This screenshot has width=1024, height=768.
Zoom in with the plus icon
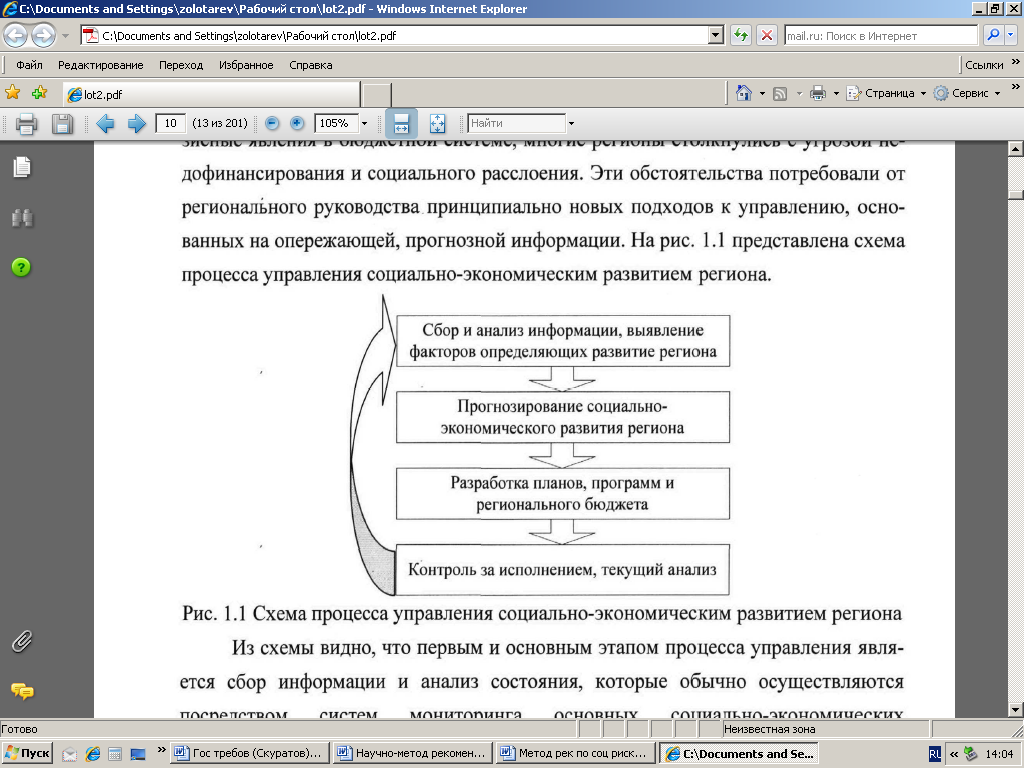(x=296, y=123)
